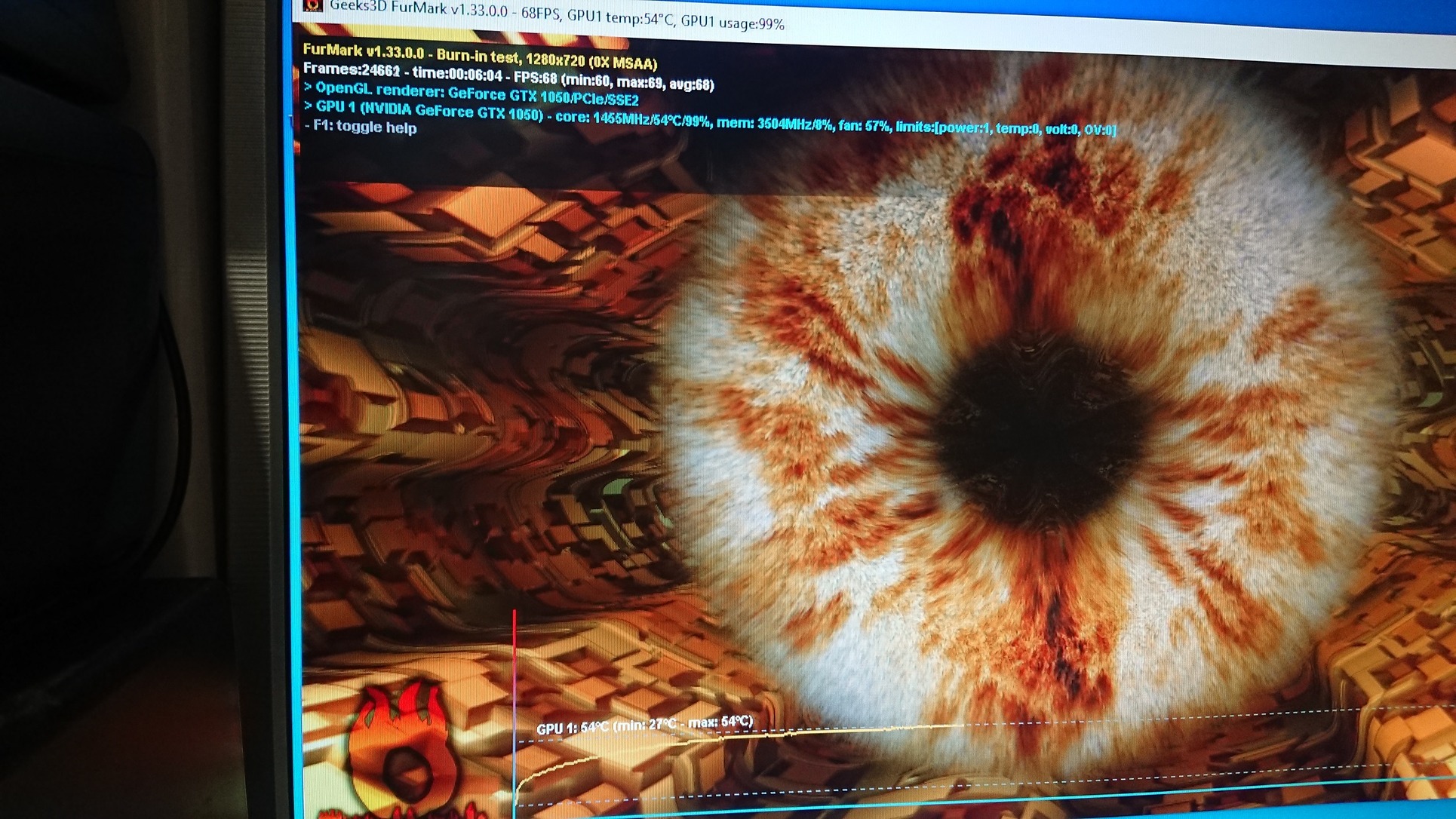Click the limits power/temp/volt readout

click(1006, 128)
